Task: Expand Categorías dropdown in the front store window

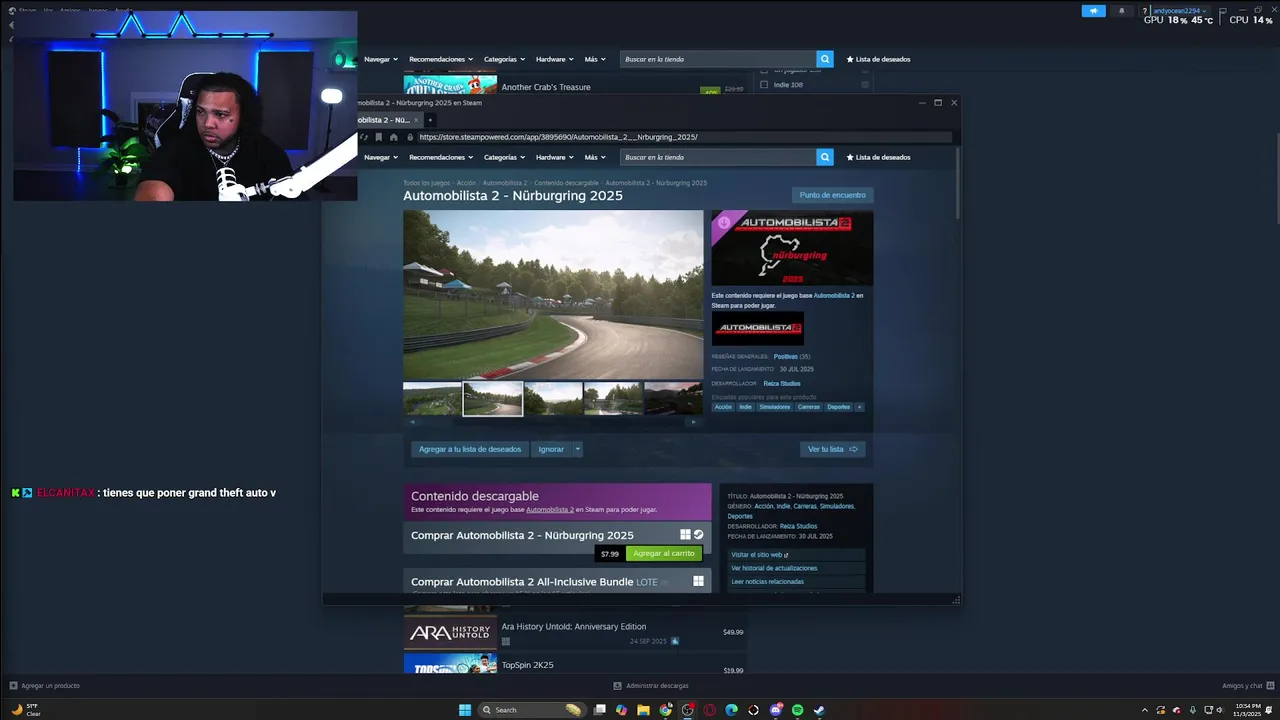Action: (505, 157)
